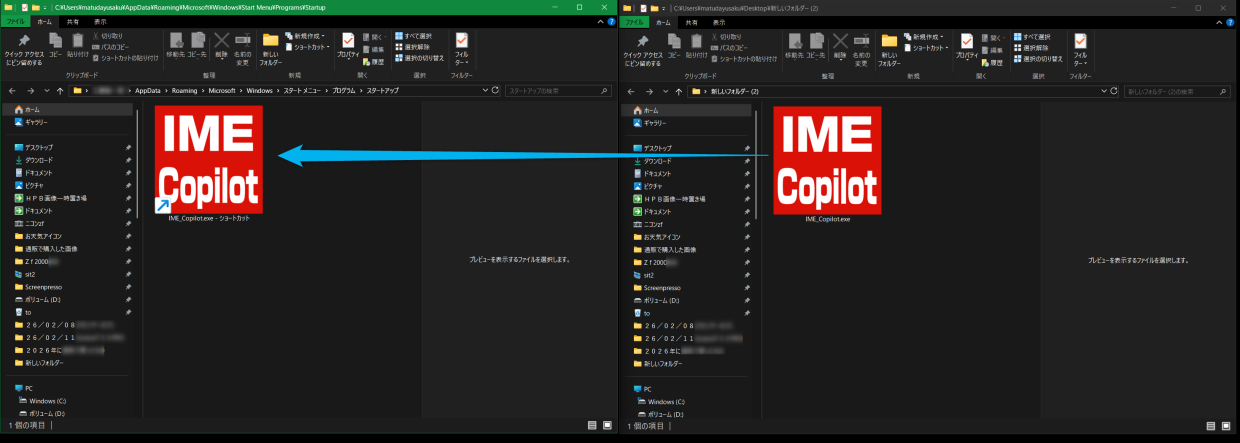Switch to details view in left window status bar
The height and width of the screenshot is (443, 1240).
(593, 425)
